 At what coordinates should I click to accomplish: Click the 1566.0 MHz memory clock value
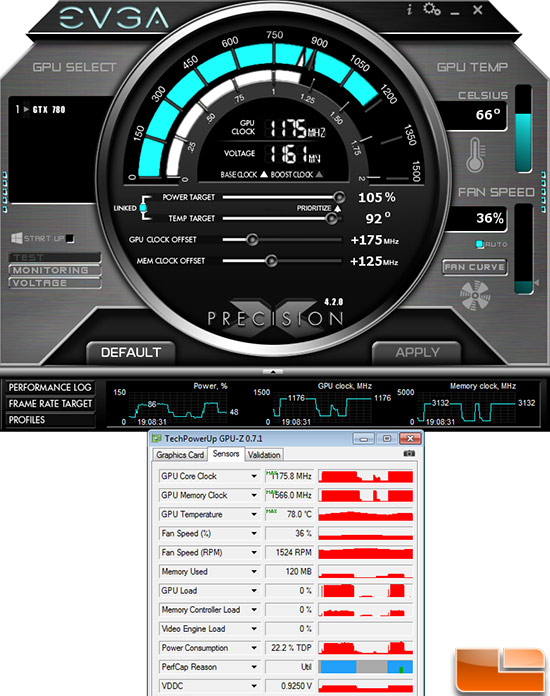click(289, 495)
